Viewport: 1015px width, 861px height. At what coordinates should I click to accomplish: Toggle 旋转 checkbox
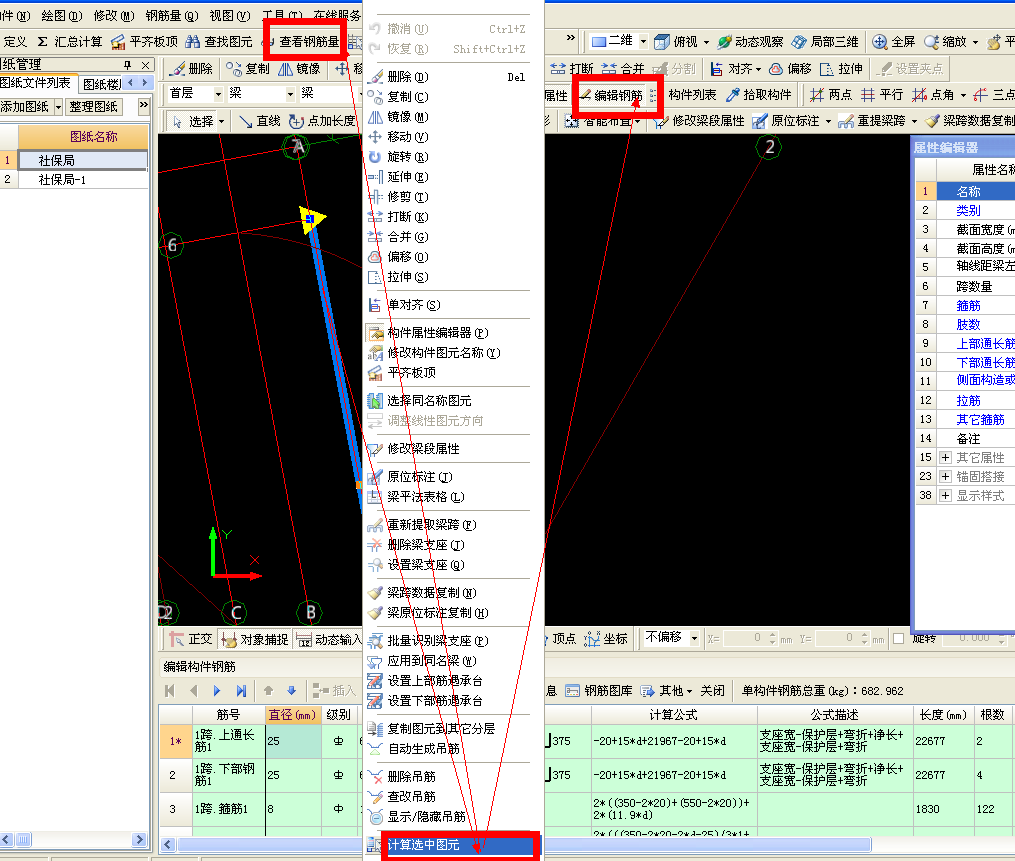[898, 639]
